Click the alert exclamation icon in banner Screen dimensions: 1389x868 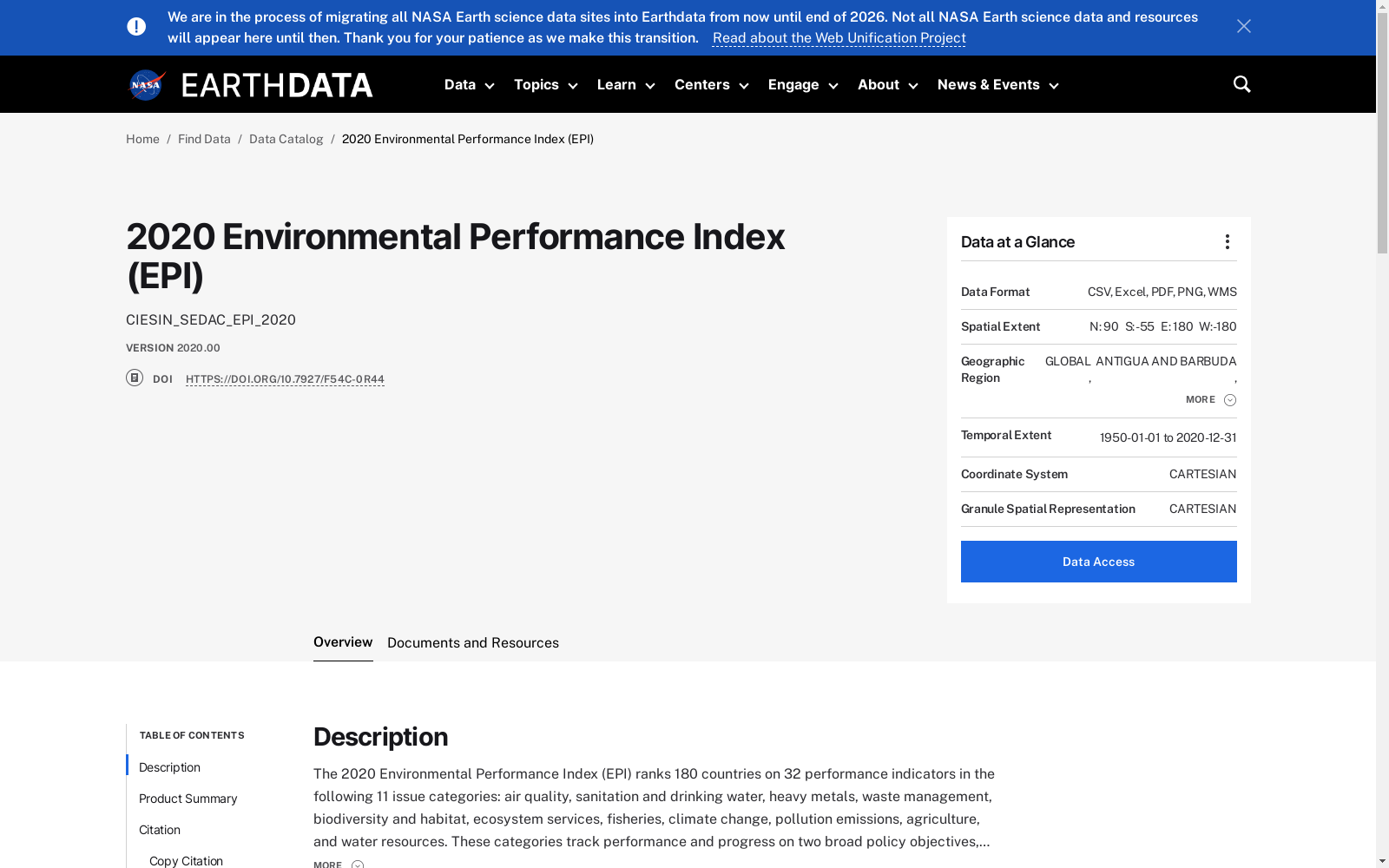point(136,27)
